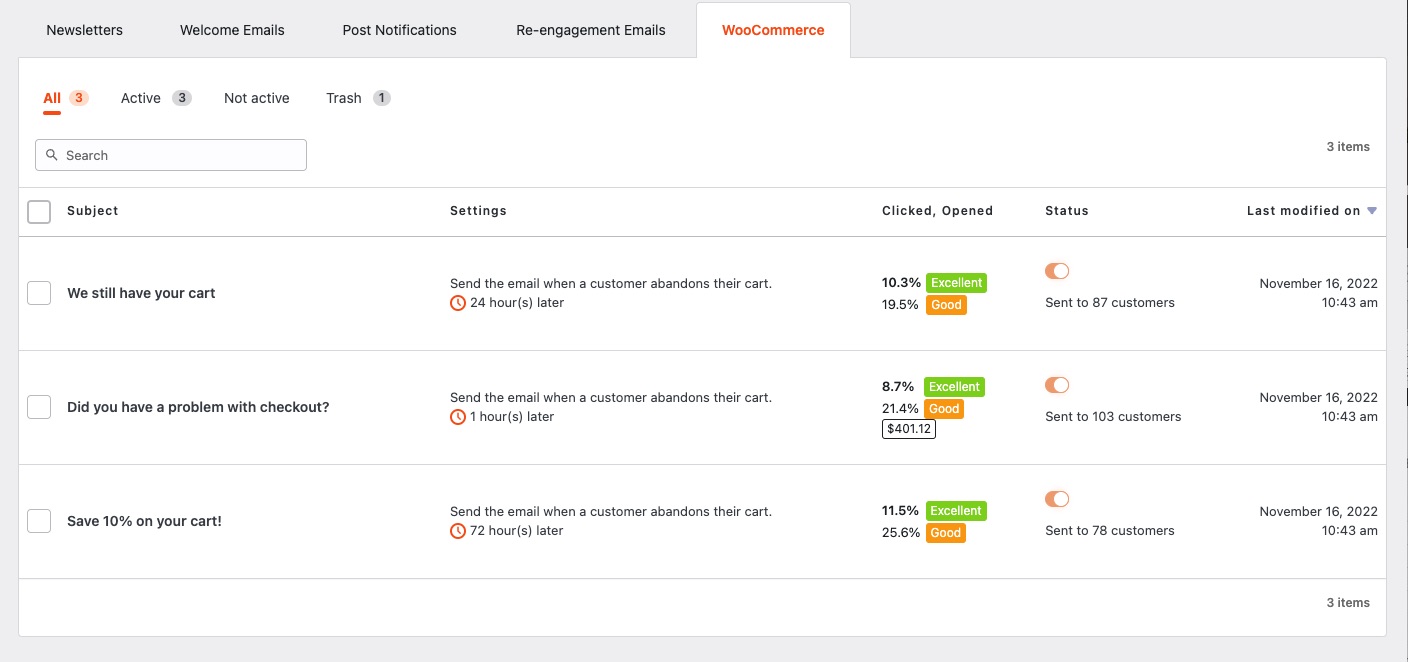The width and height of the screenshot is (1408, 662).
Task: Click the magnifier icon in the search box
Action: 52,155
